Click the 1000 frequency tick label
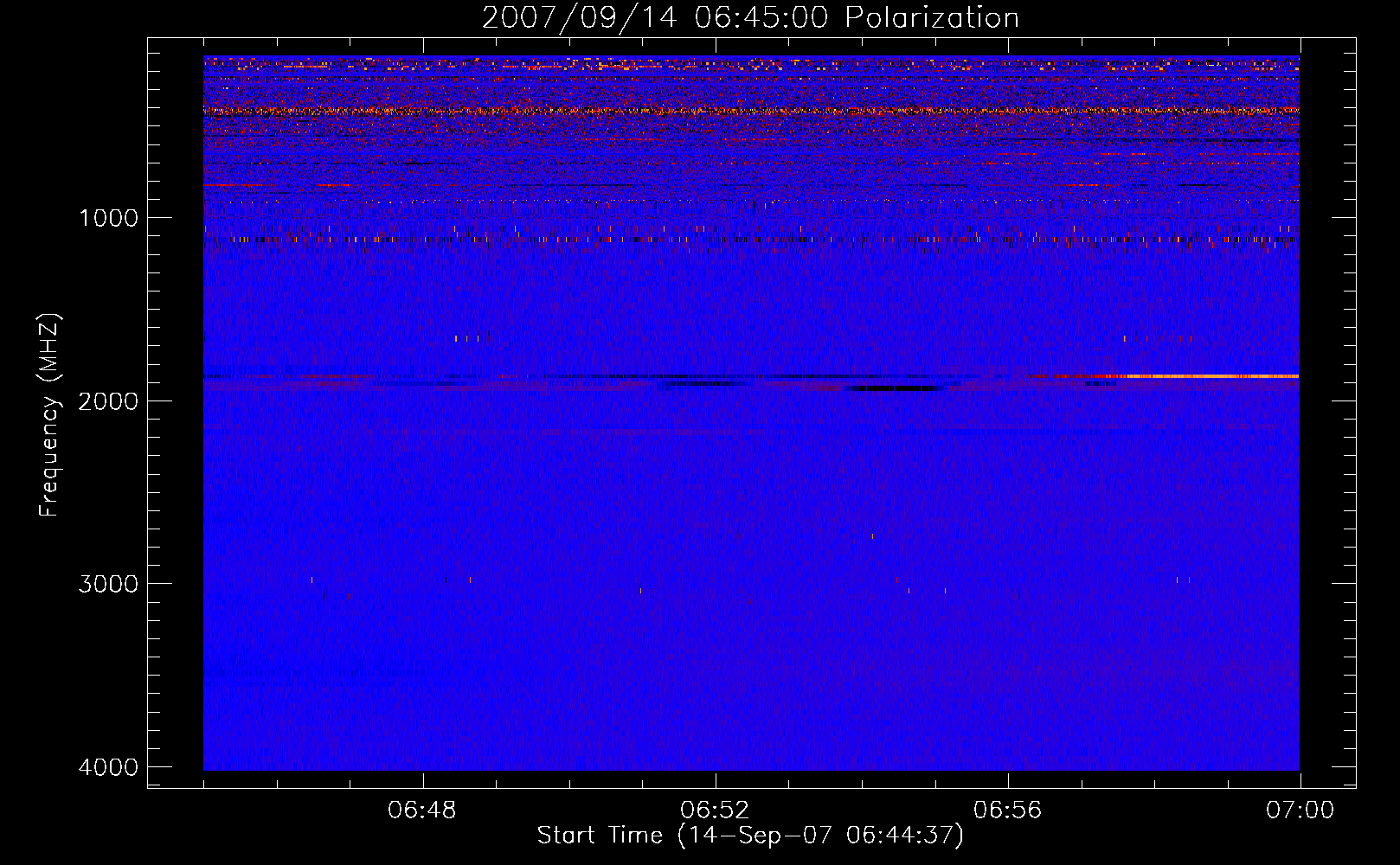 click(x=108, y=217)
